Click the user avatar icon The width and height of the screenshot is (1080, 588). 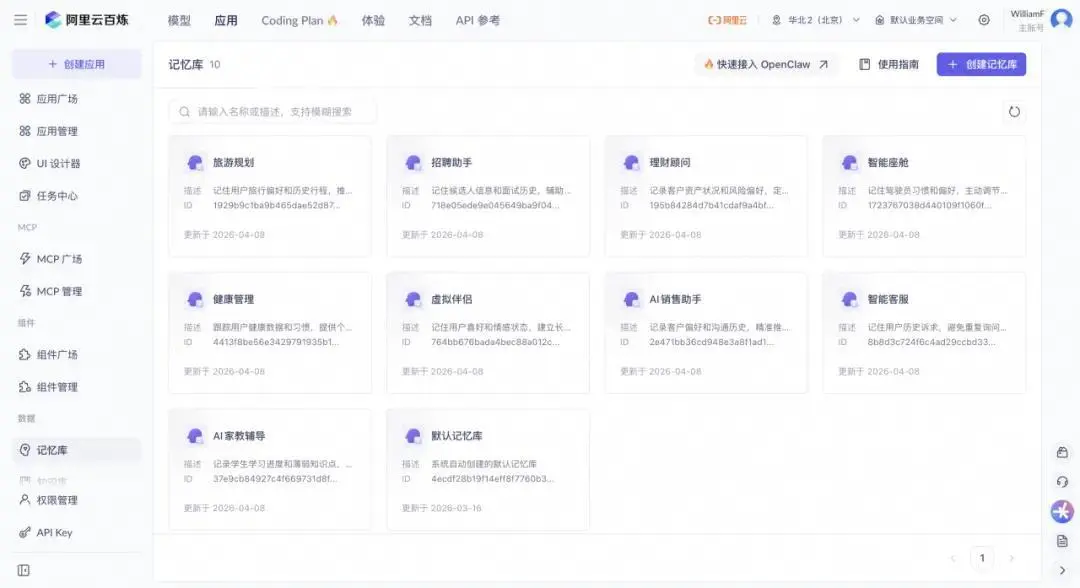click(x=1061, y=20)
